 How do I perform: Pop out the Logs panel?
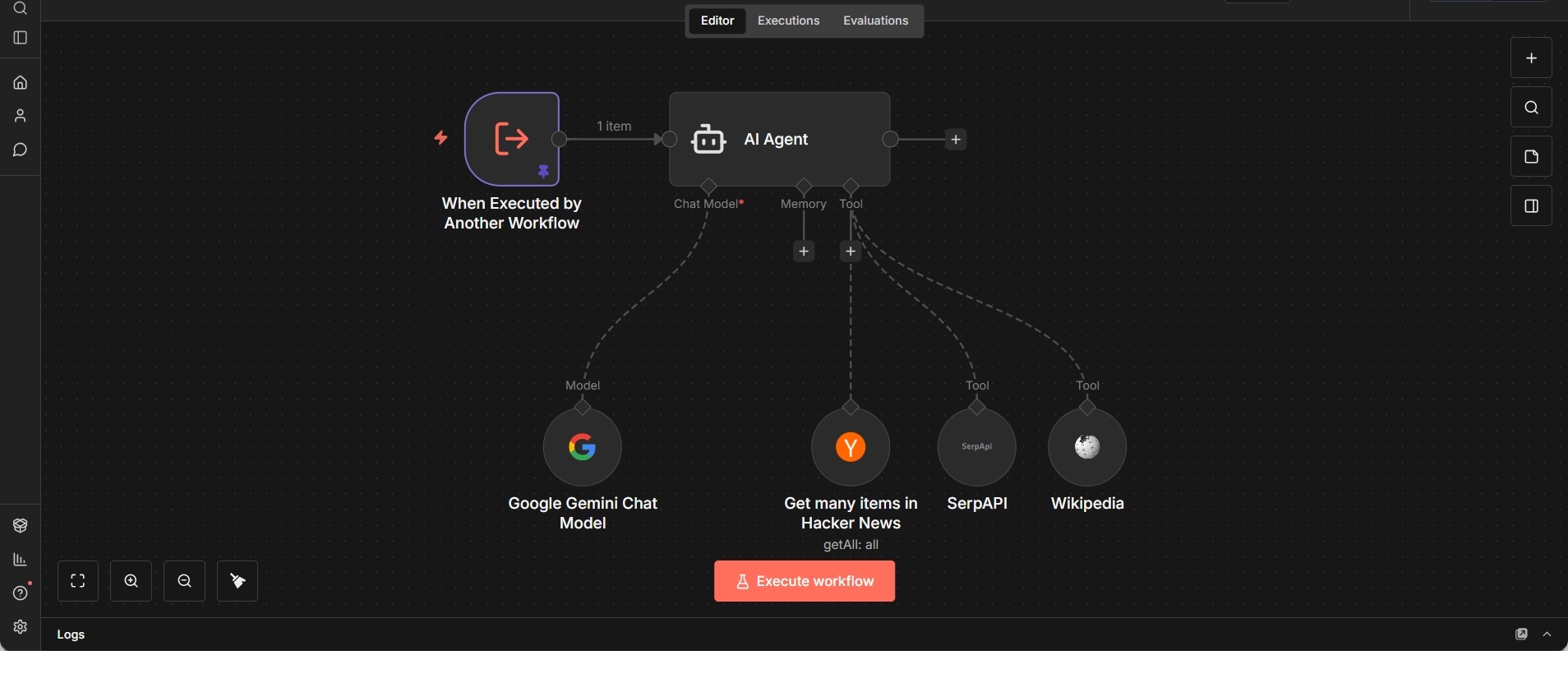[1521, 634]
